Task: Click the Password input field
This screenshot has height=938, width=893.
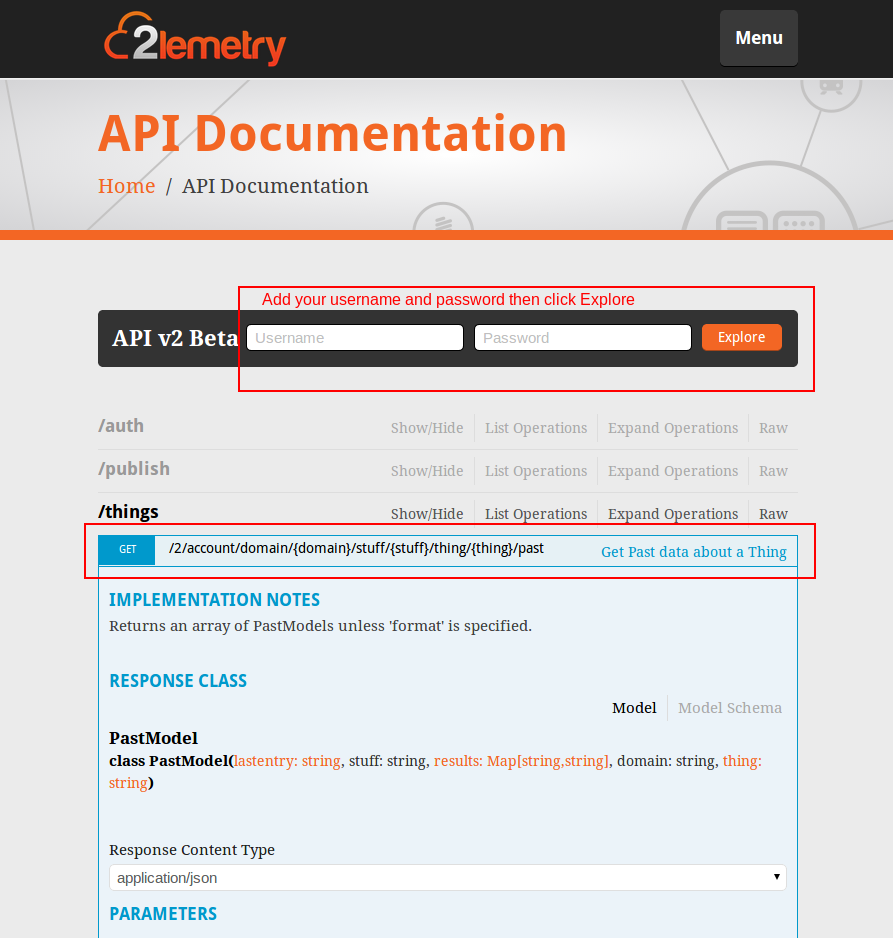Action: (x=582, y=338)
